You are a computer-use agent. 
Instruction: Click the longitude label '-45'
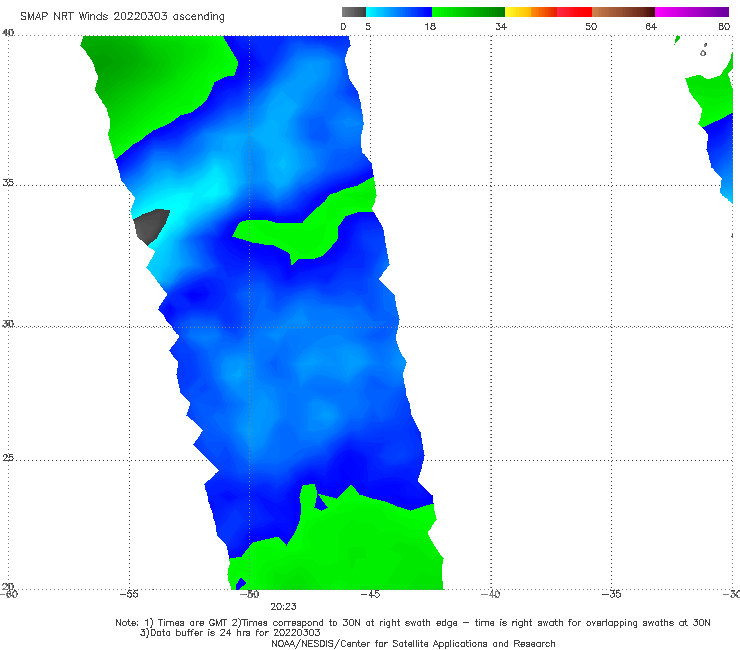point(370,594)
